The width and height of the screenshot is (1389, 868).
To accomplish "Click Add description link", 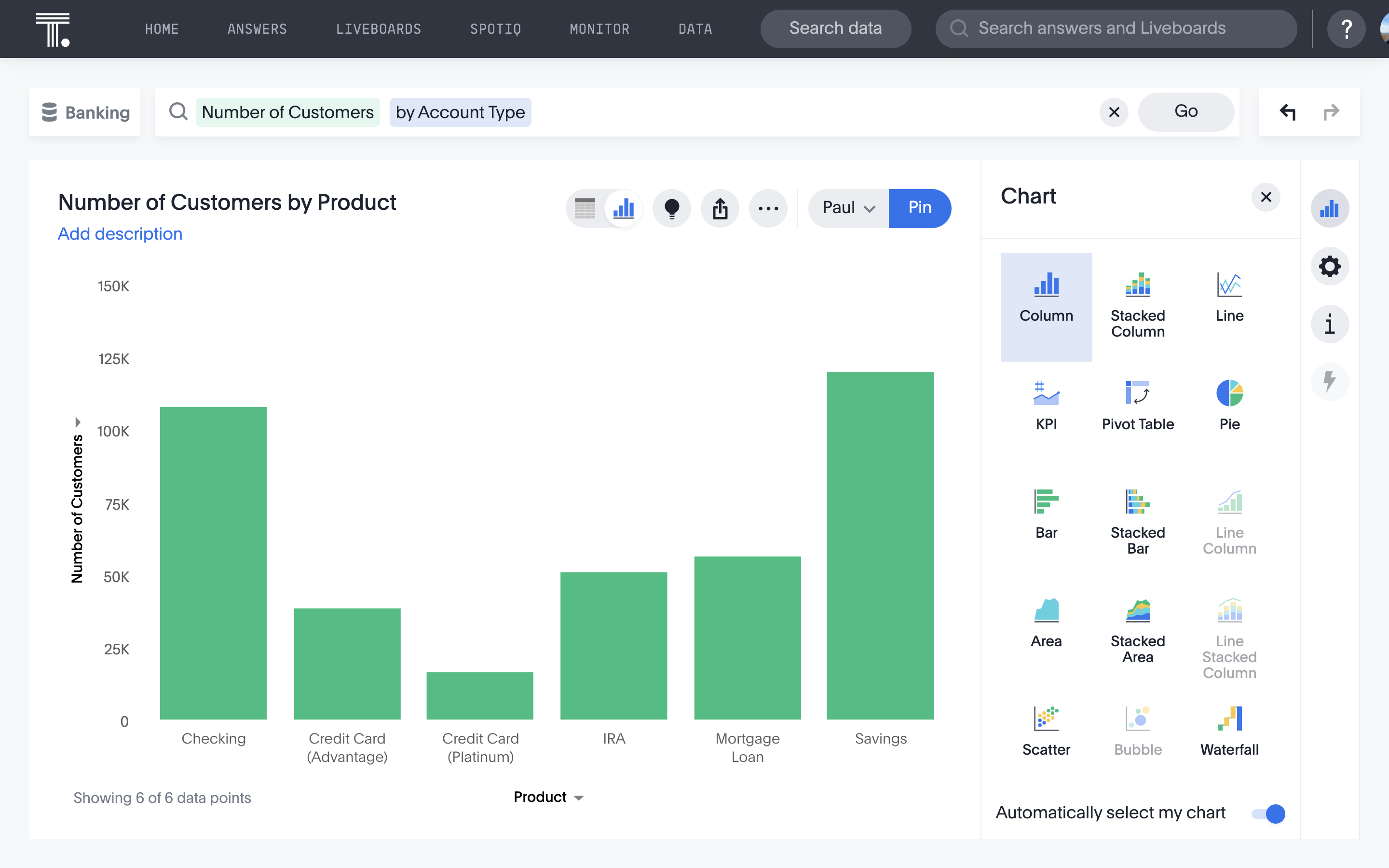I will [x=120, y=233].
